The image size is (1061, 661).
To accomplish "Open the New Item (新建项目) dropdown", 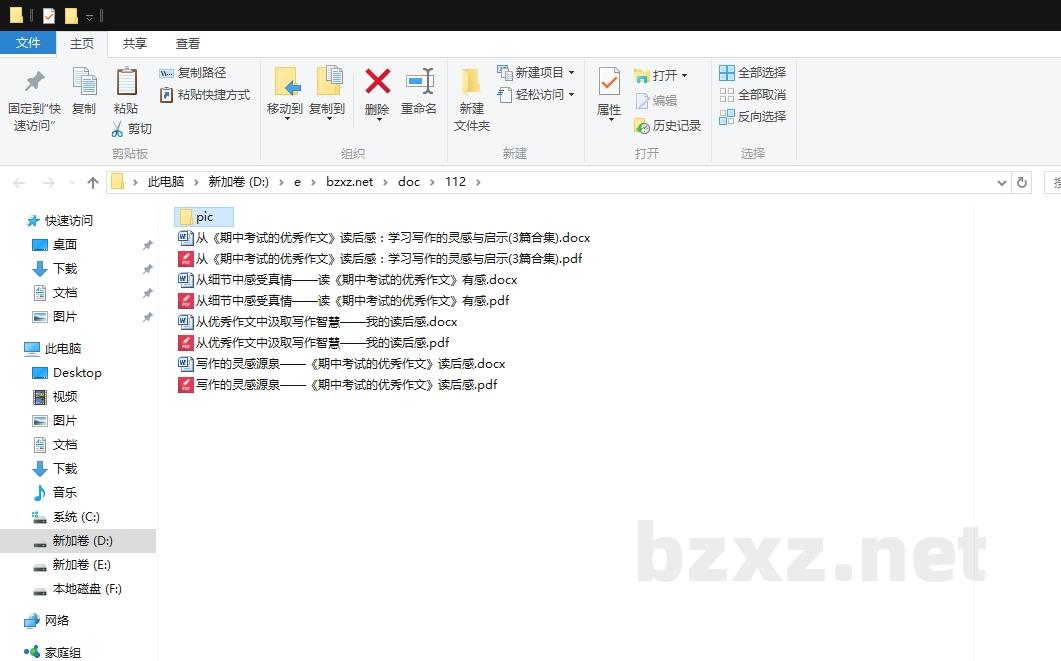I will (x=537, y=73).
